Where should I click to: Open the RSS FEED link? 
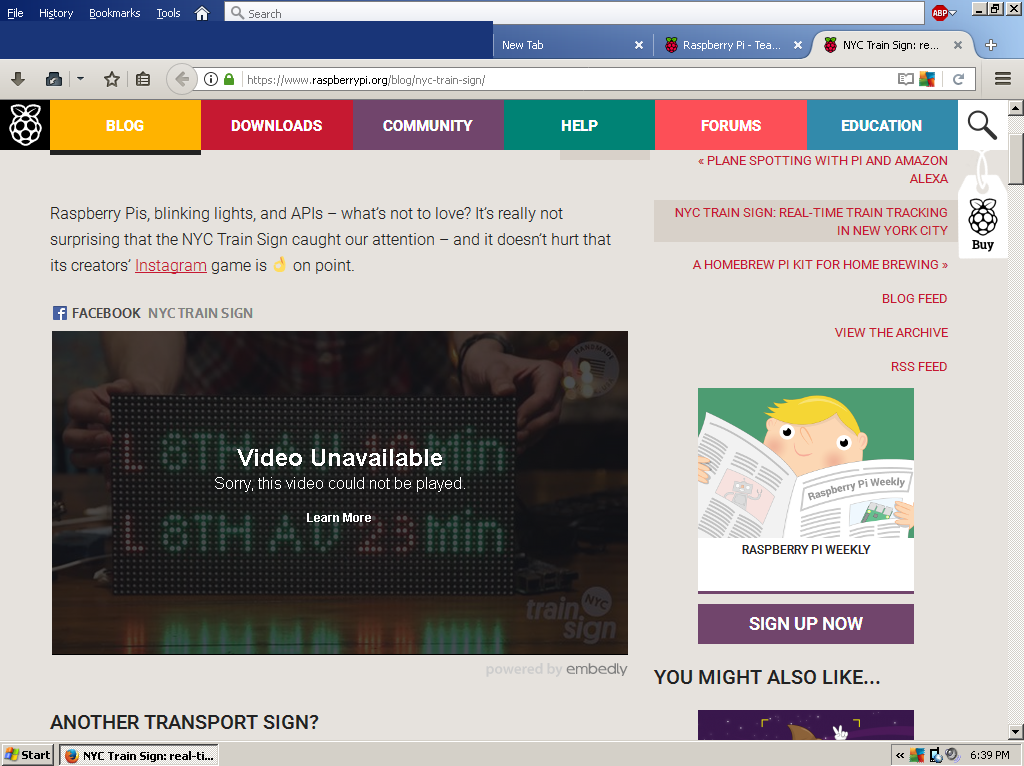pyautogui.click(x=919, y=366)
